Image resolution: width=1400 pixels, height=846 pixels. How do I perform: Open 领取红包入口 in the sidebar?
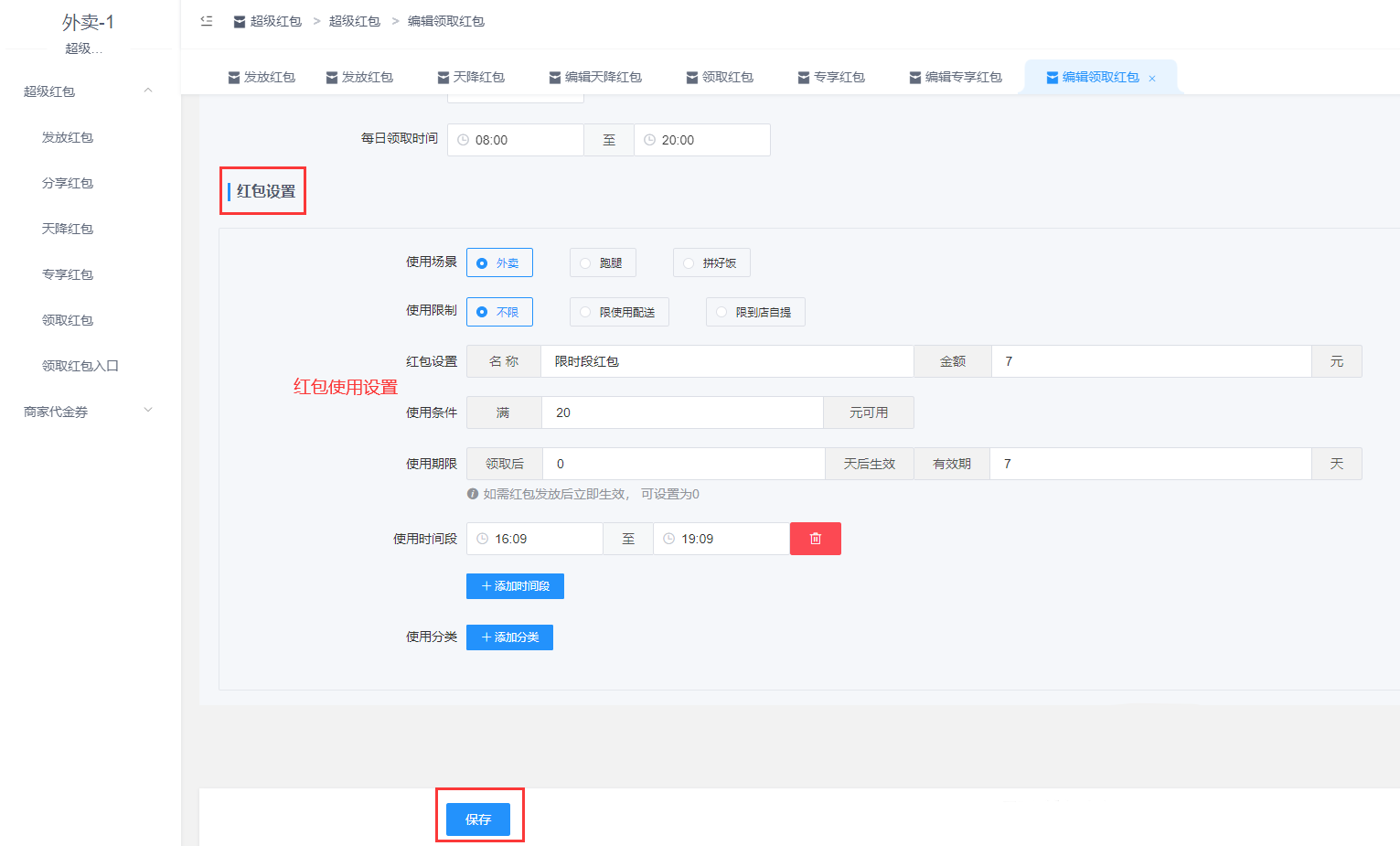(80, 366)
